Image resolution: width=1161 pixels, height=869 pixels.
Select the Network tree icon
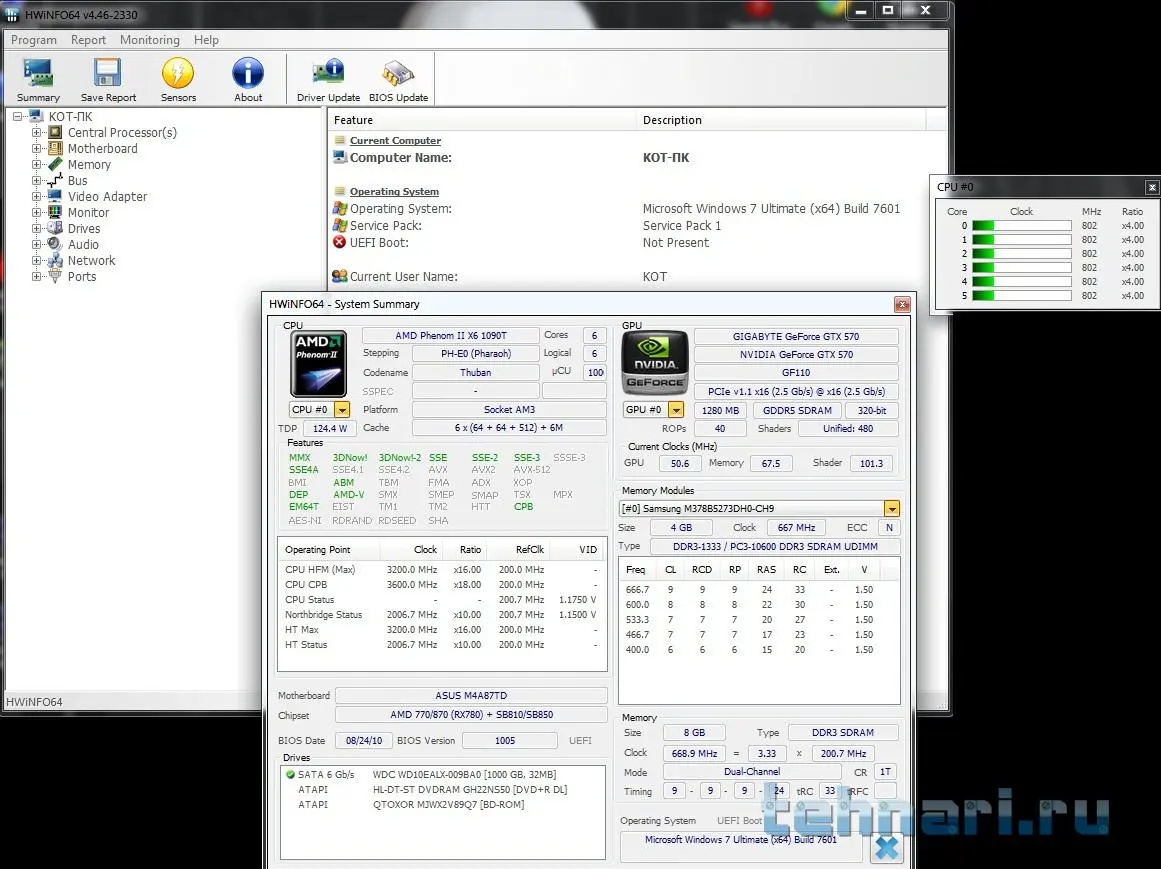[x=55, y=261]
